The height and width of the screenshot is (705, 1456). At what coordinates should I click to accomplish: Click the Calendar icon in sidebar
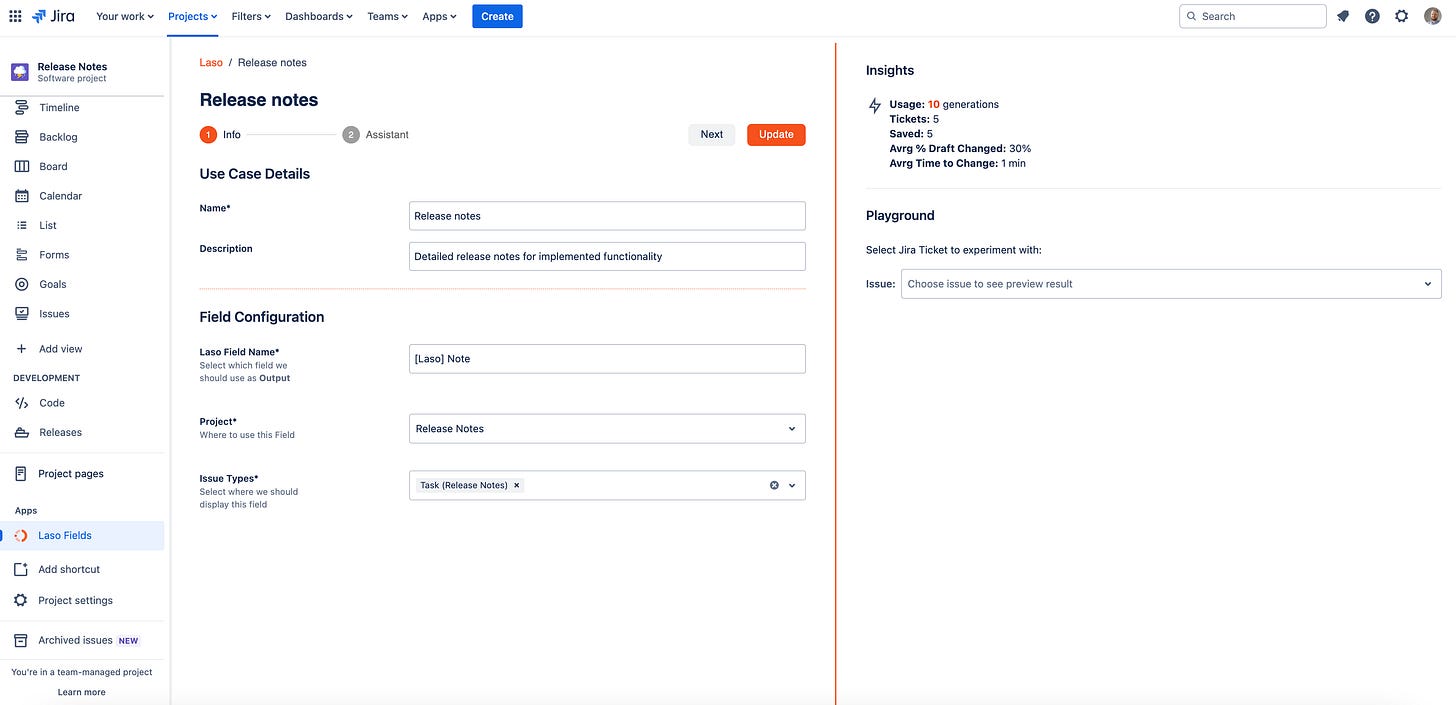(21, 196)
